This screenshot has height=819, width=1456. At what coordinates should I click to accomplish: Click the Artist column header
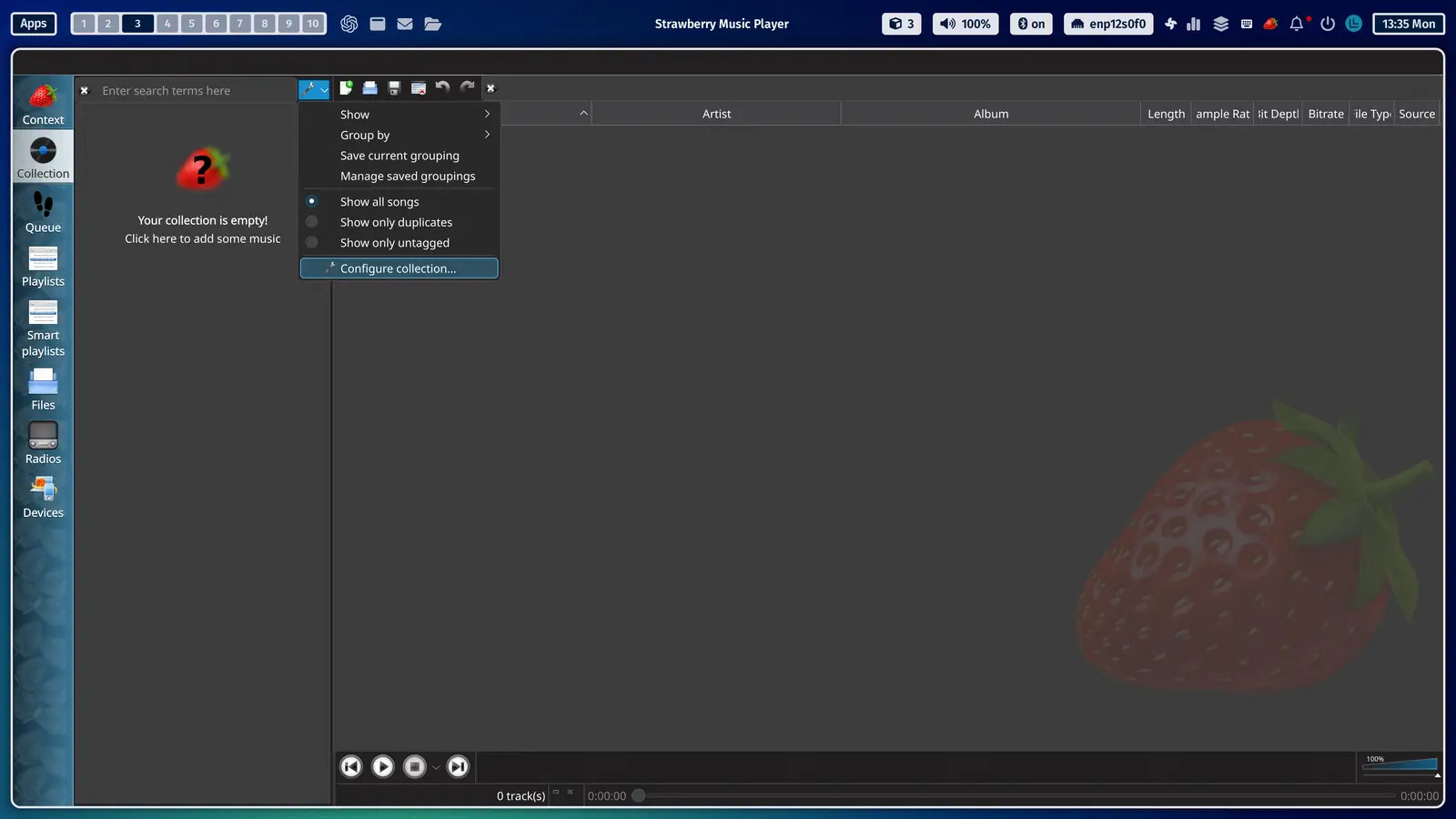click(x=716, y=114)
